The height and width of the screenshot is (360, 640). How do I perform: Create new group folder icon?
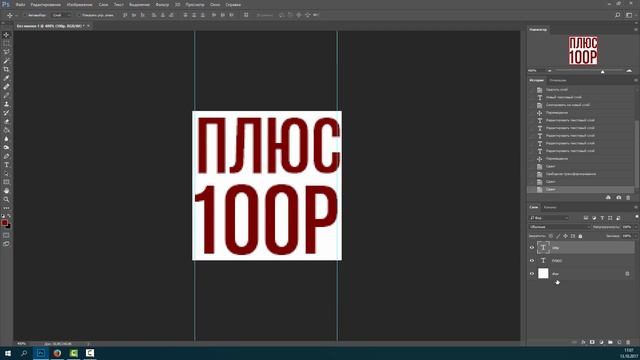coord(610,342)
